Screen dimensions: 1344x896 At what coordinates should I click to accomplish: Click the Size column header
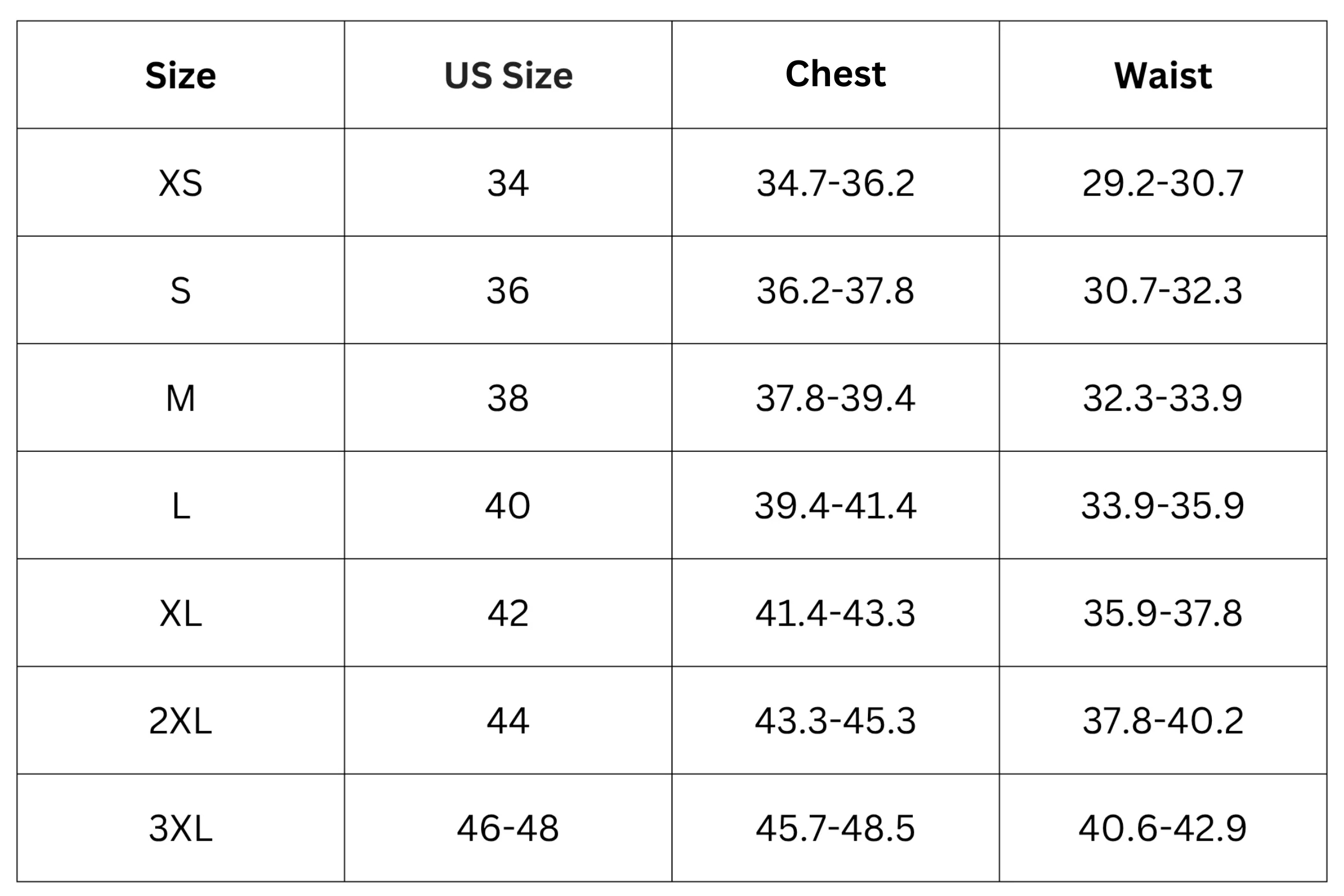(180, 76)
